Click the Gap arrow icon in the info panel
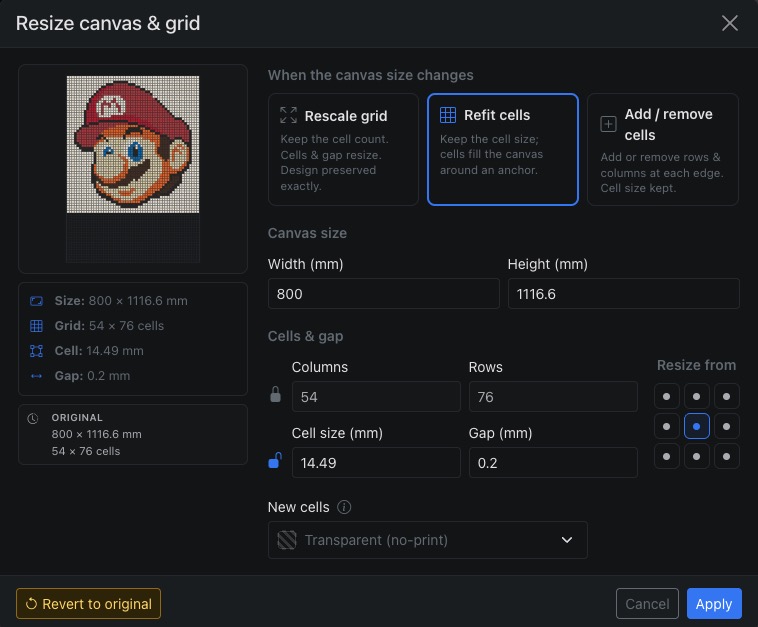The image size is (758, 627). click(x=36, y=376)
